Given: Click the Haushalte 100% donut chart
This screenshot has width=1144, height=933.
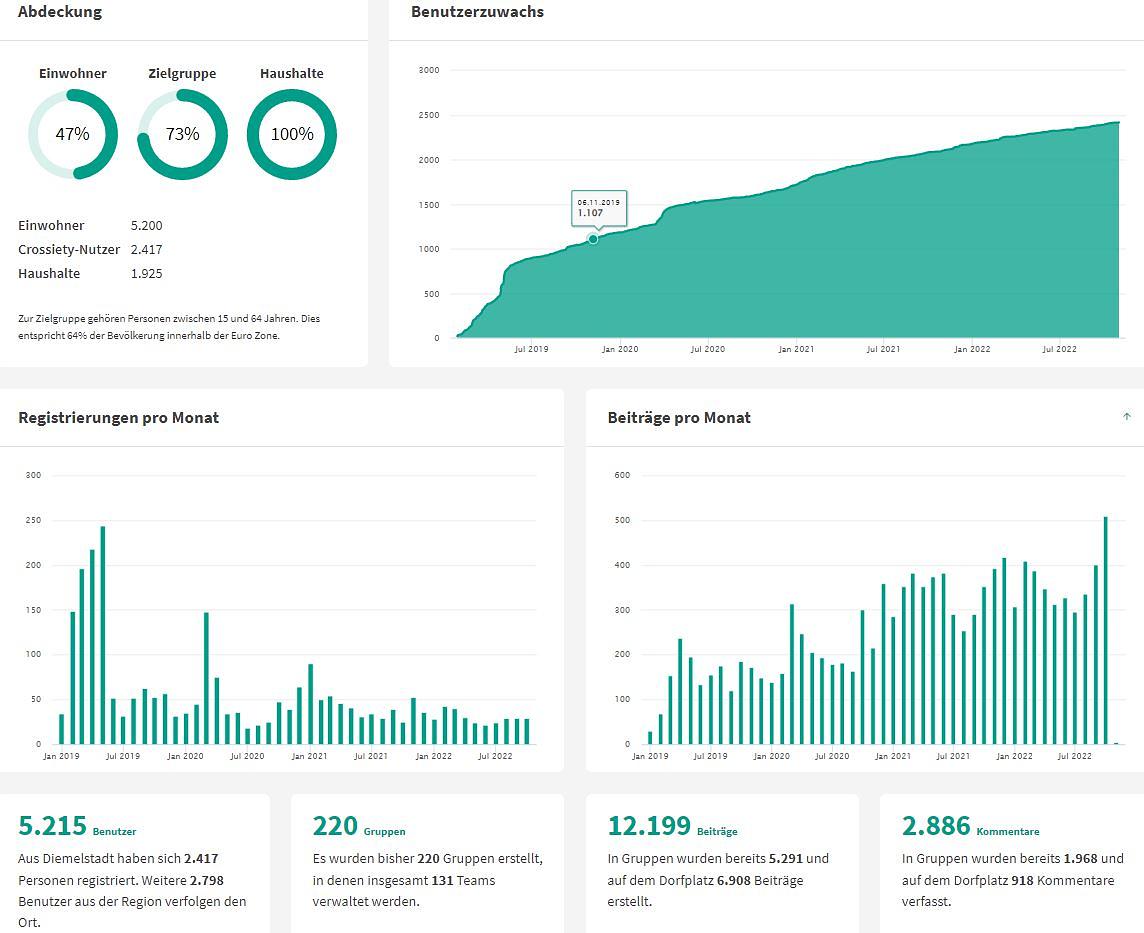Looking at the screenshot, I should (292, 134).
